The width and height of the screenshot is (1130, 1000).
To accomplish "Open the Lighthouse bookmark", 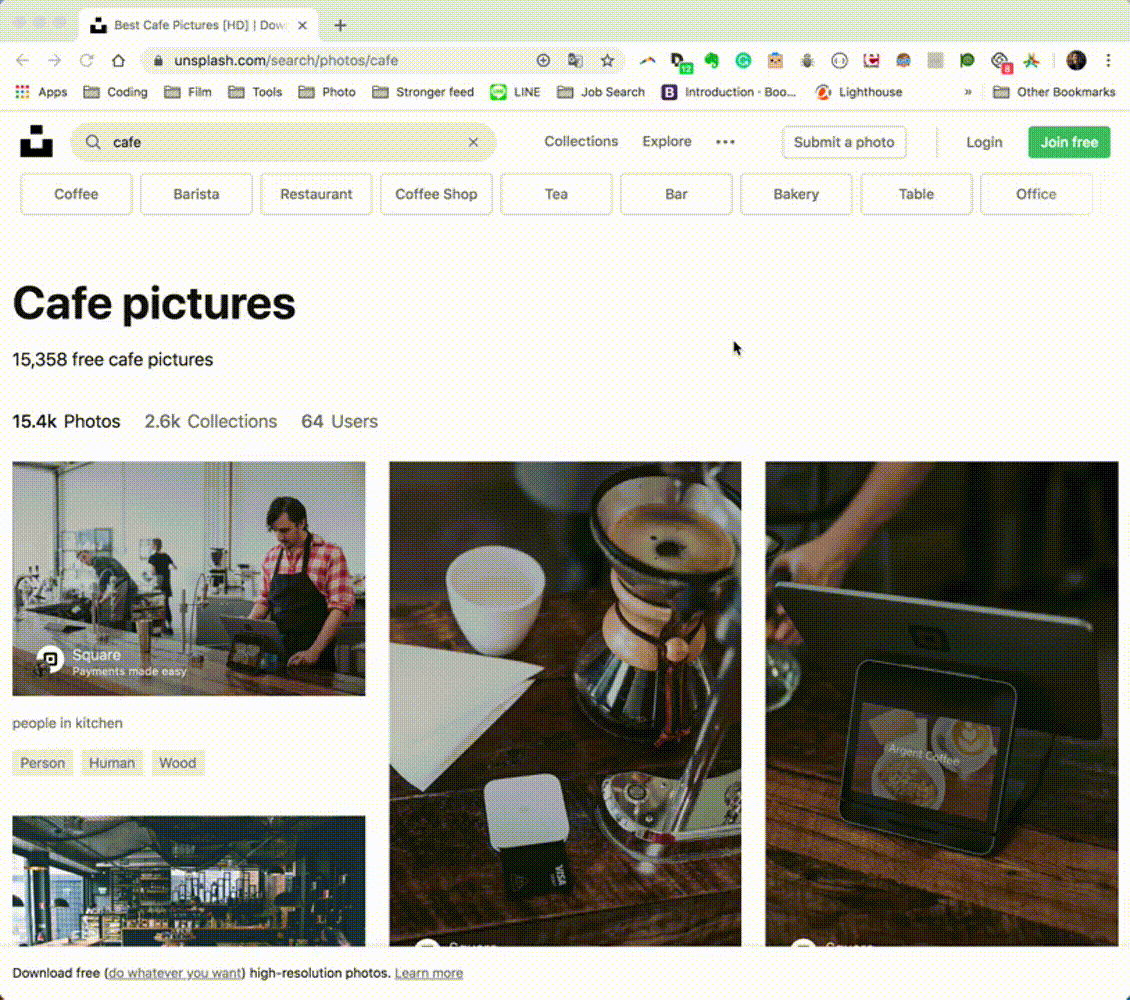I will tap(859, 92).
